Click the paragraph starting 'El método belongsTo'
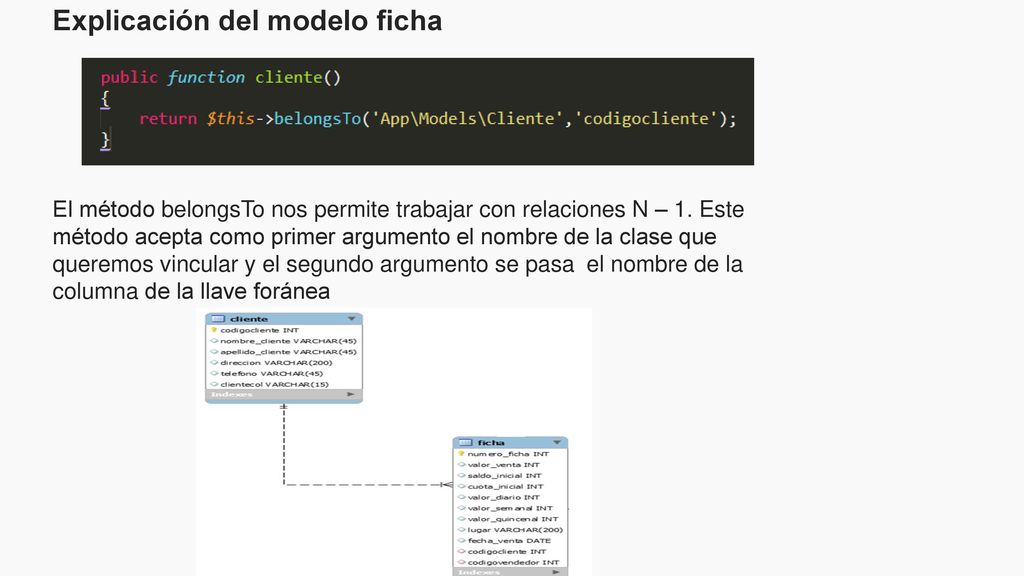 398,250
